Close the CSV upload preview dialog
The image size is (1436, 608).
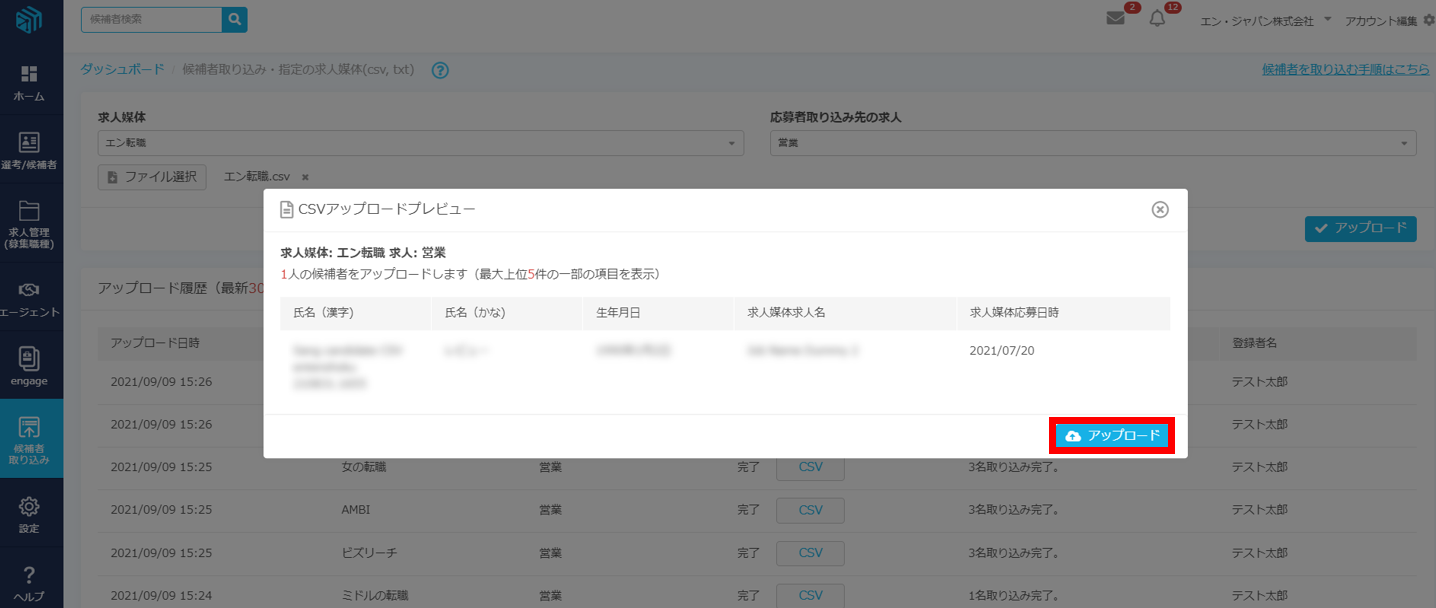(x=1160, y=209)
